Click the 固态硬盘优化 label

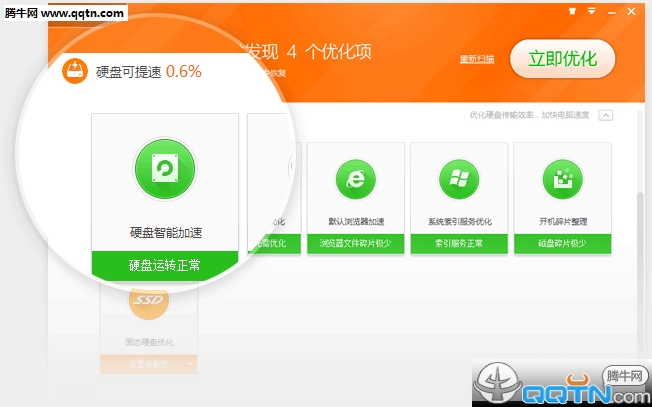149,342
